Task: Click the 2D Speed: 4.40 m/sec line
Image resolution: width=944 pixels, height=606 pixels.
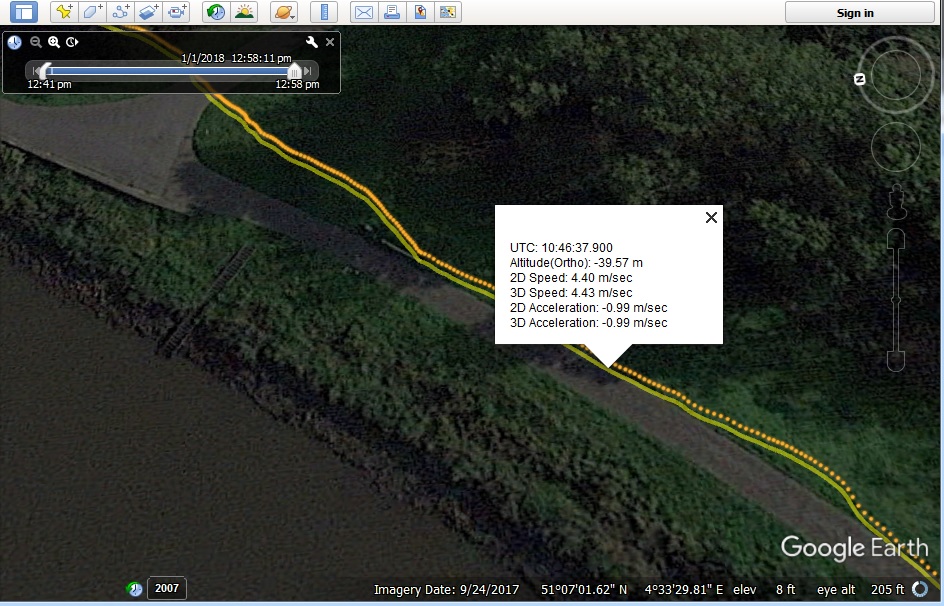Action: 571,277
